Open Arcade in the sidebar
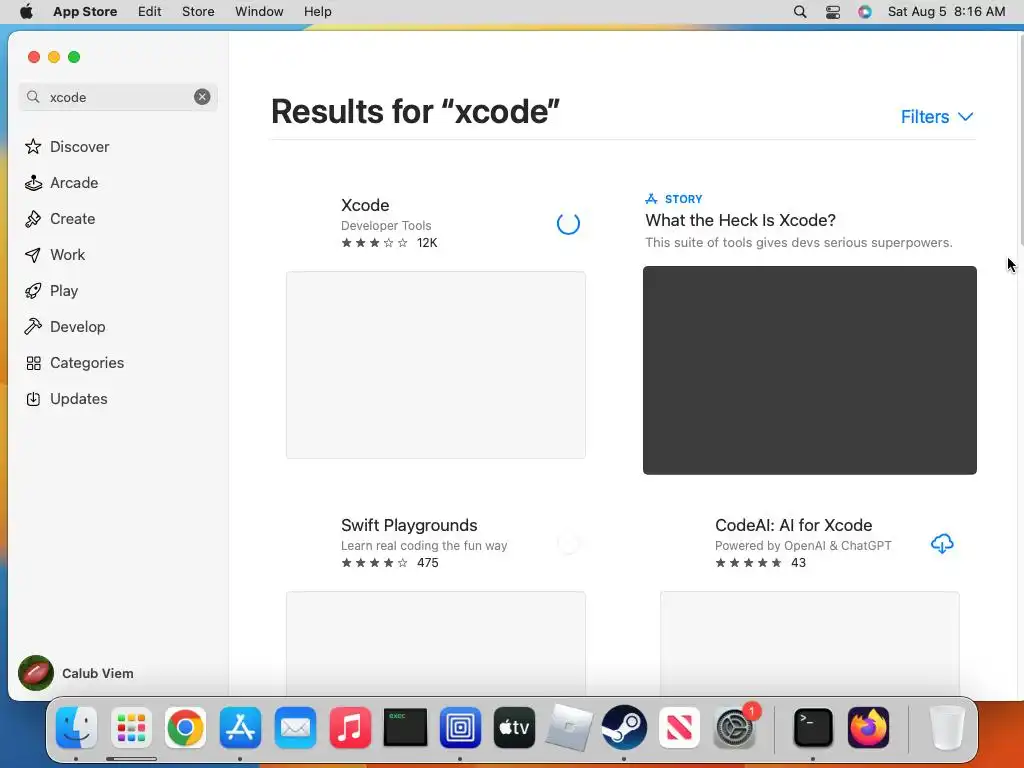Screen dimensions: 1024x768 tap(61, 183)
